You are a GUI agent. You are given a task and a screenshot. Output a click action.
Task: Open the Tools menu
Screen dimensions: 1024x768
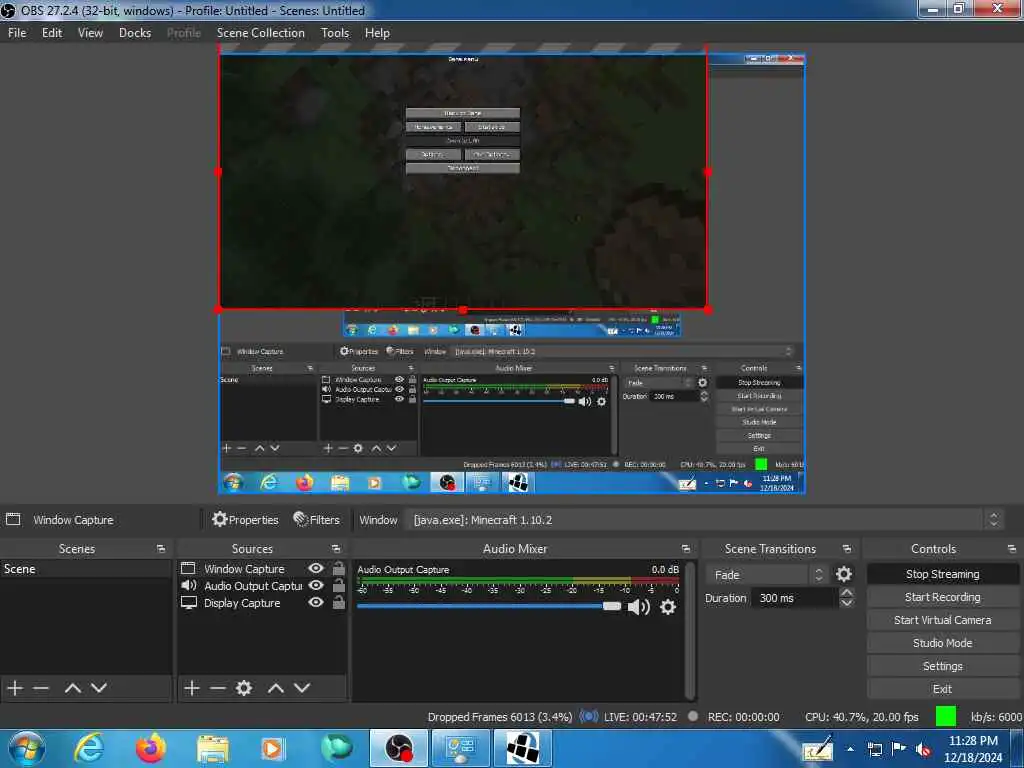pyautogui.click(x=335, y=33)
